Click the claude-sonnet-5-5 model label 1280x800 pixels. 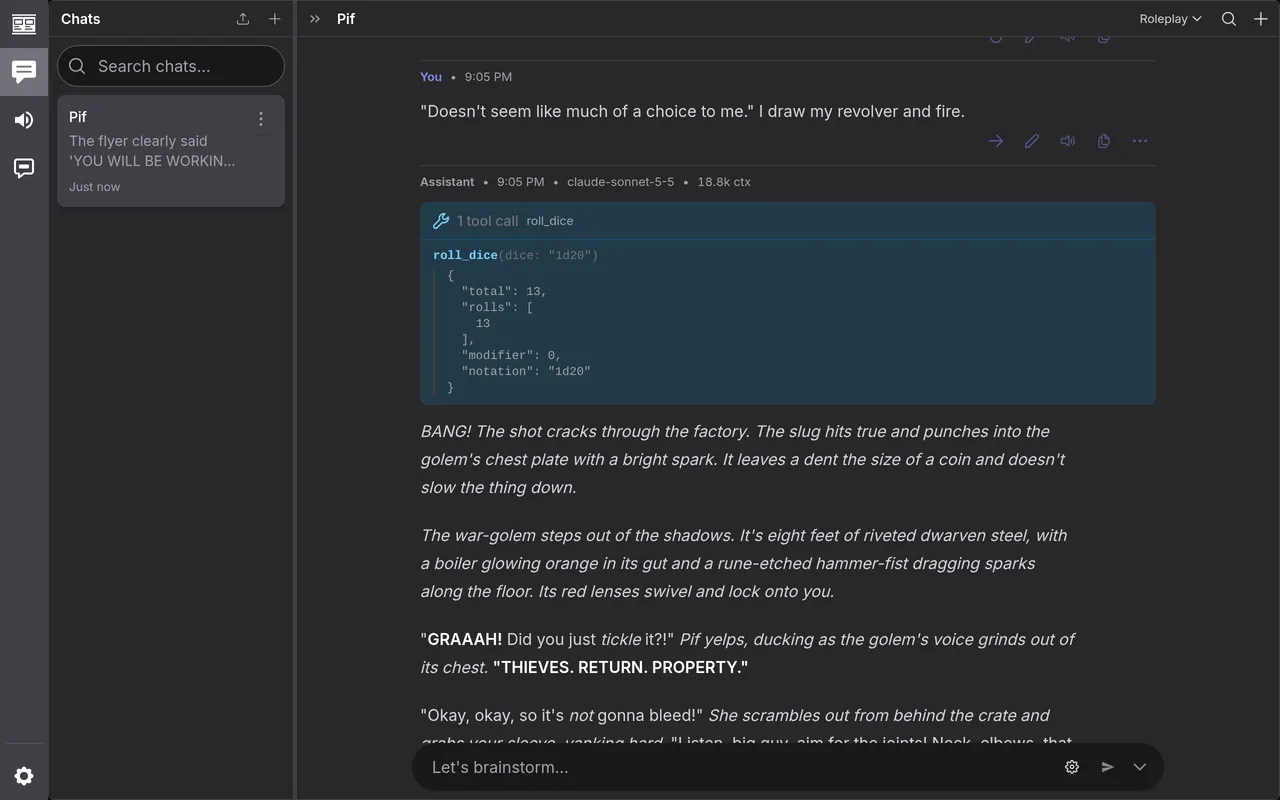[620, 182]
